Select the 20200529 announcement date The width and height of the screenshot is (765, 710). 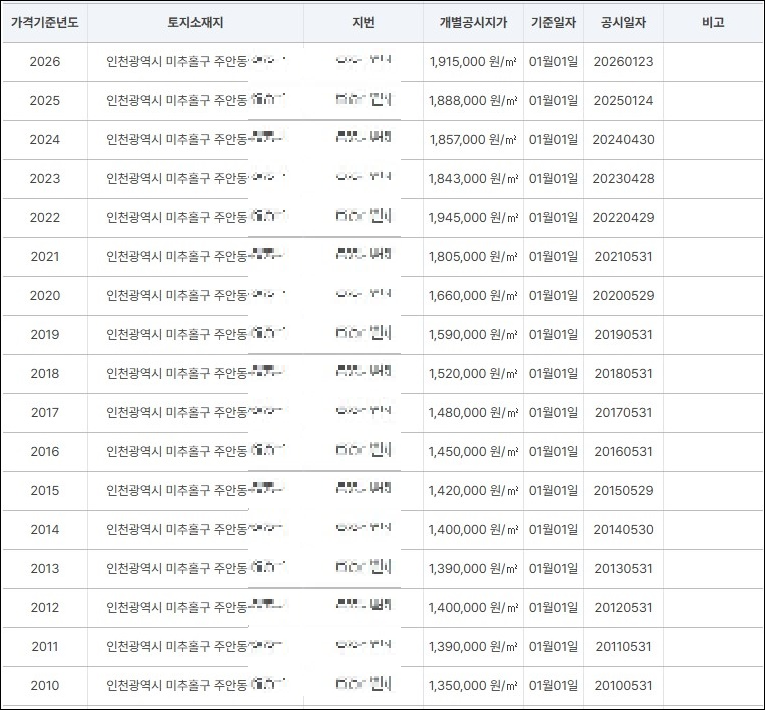pyautogui.click(x=623, y=295)
